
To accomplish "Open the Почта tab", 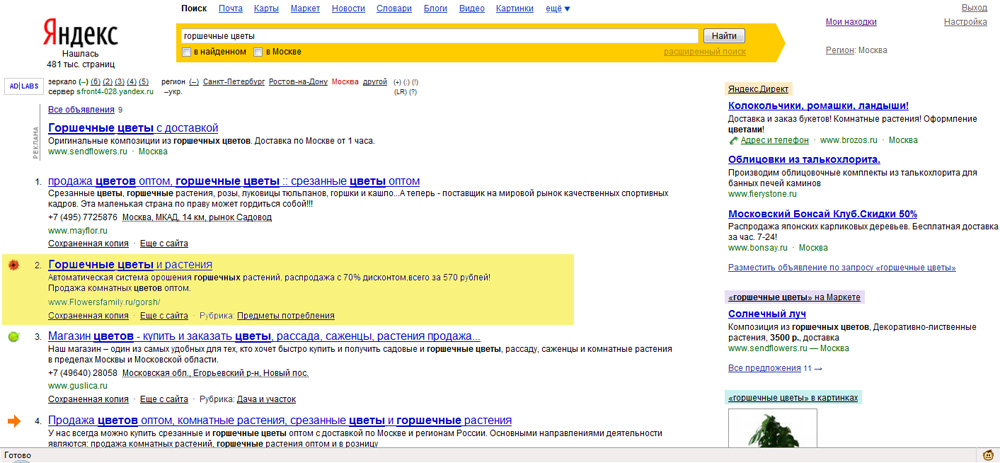I will (x=230, y=8).
